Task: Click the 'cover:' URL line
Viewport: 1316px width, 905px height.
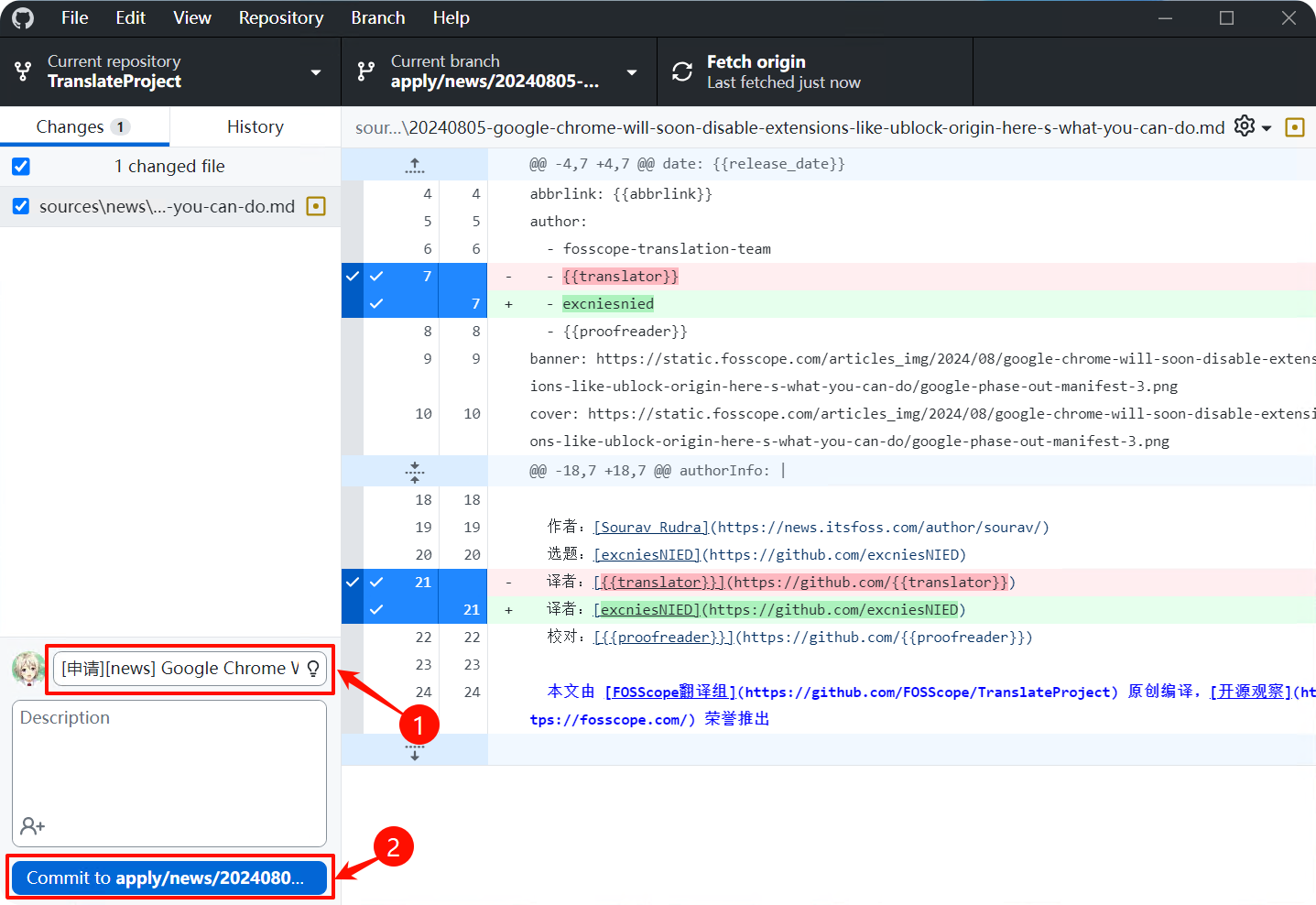Action: 922,427
